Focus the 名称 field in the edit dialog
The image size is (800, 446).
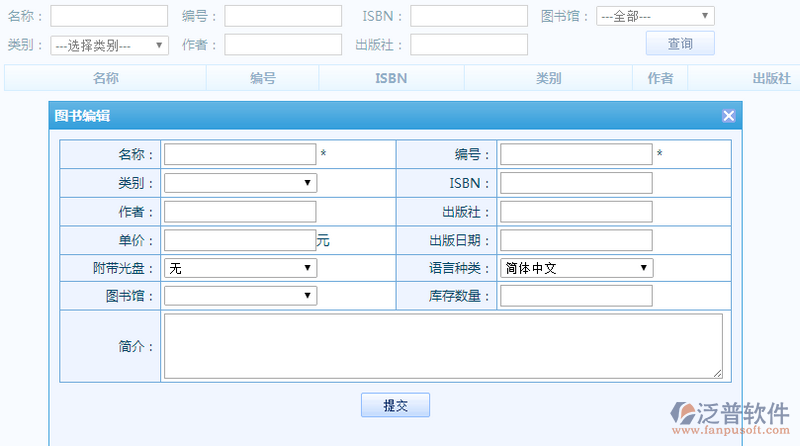coord(240,154)
